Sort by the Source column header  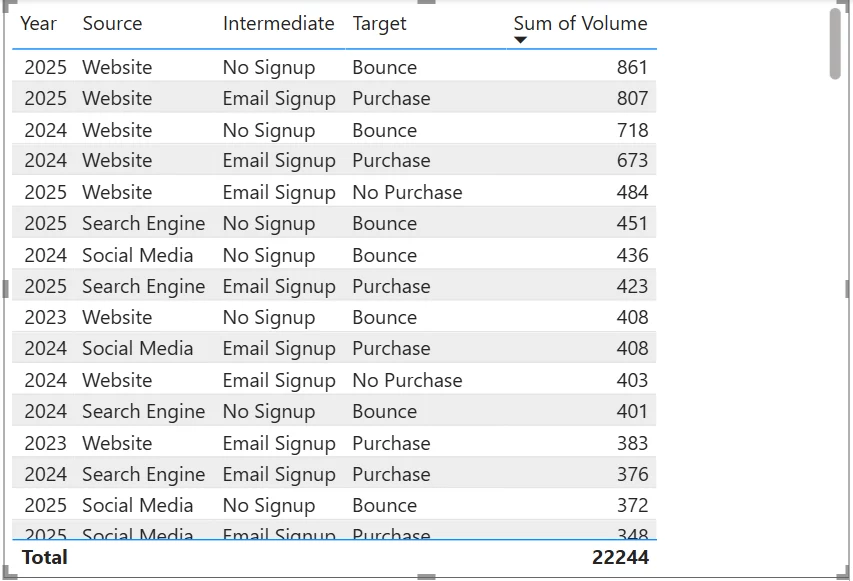[112, 23]
